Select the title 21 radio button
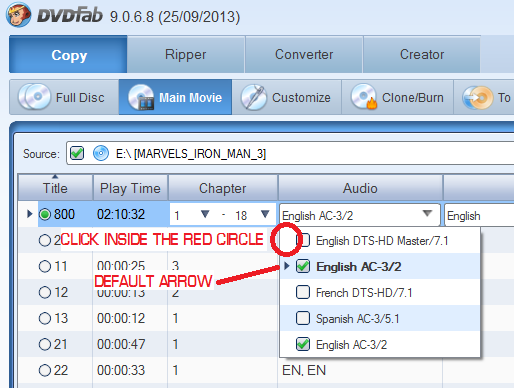514x388 pixels. click(45, 344)
